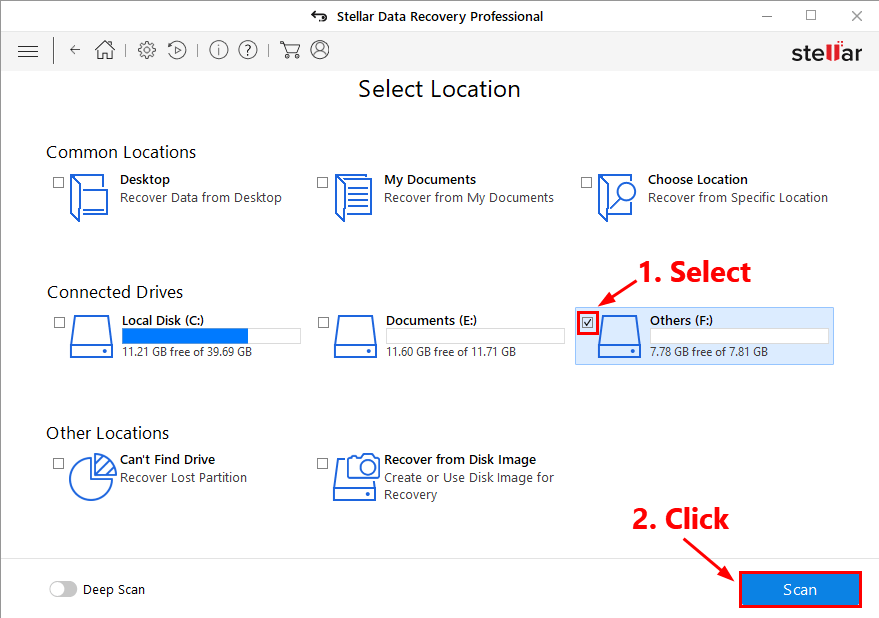Click the Desktop location icon

pos(89,197)
